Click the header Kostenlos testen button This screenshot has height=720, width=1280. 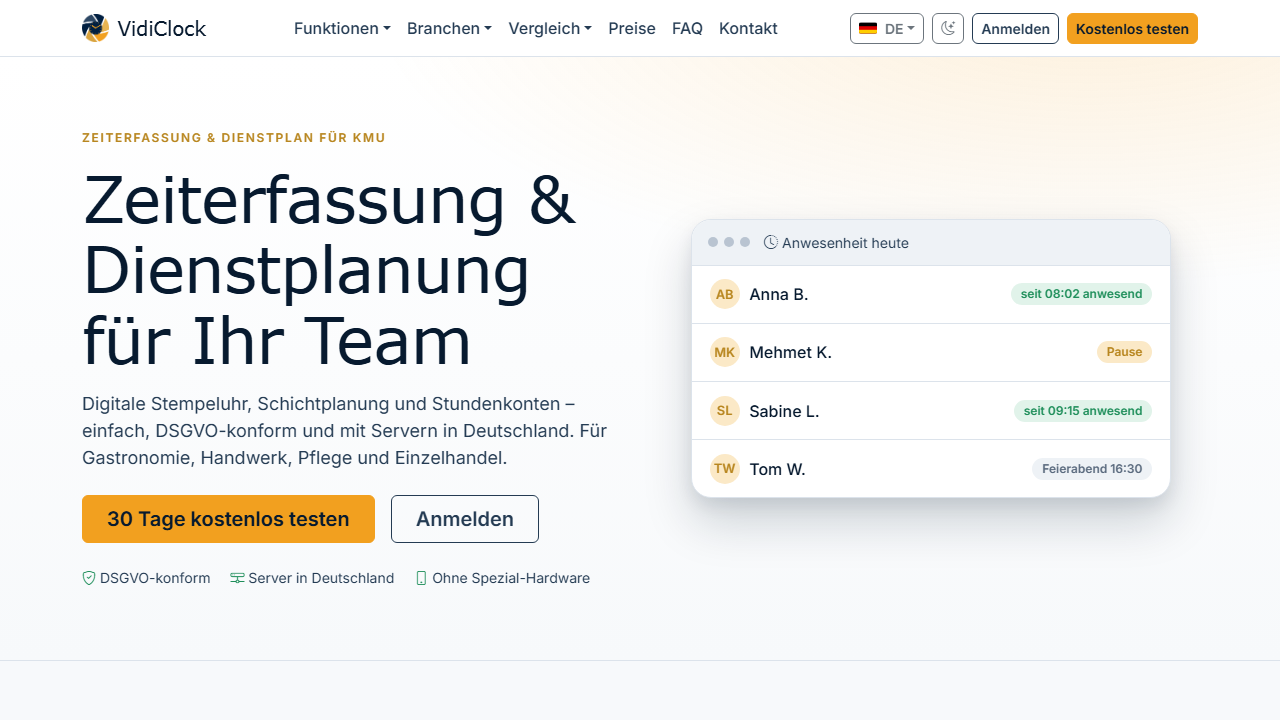[1132, 29]
